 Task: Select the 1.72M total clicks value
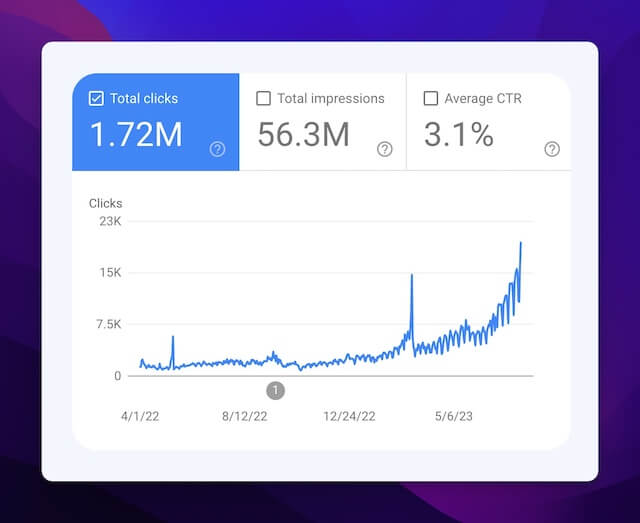tap(136, 134)
